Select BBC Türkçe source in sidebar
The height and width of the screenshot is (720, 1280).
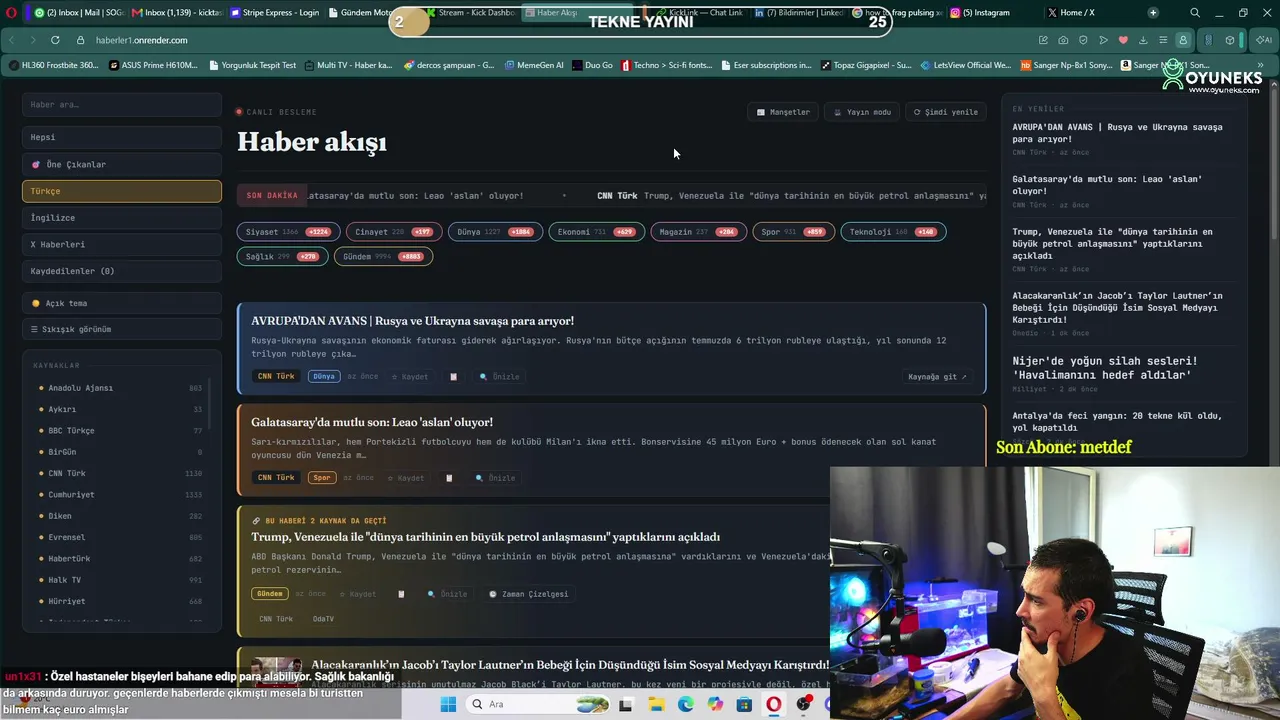point(120,431)
